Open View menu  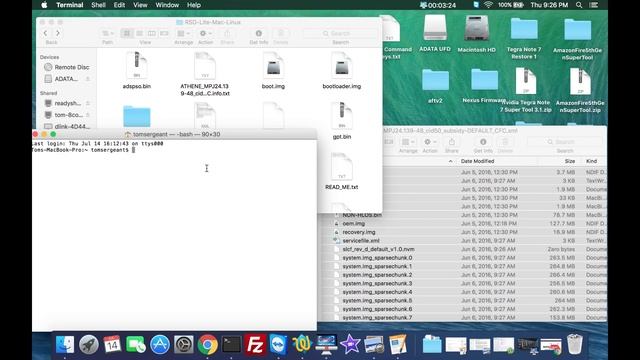(x=140, y=5)
